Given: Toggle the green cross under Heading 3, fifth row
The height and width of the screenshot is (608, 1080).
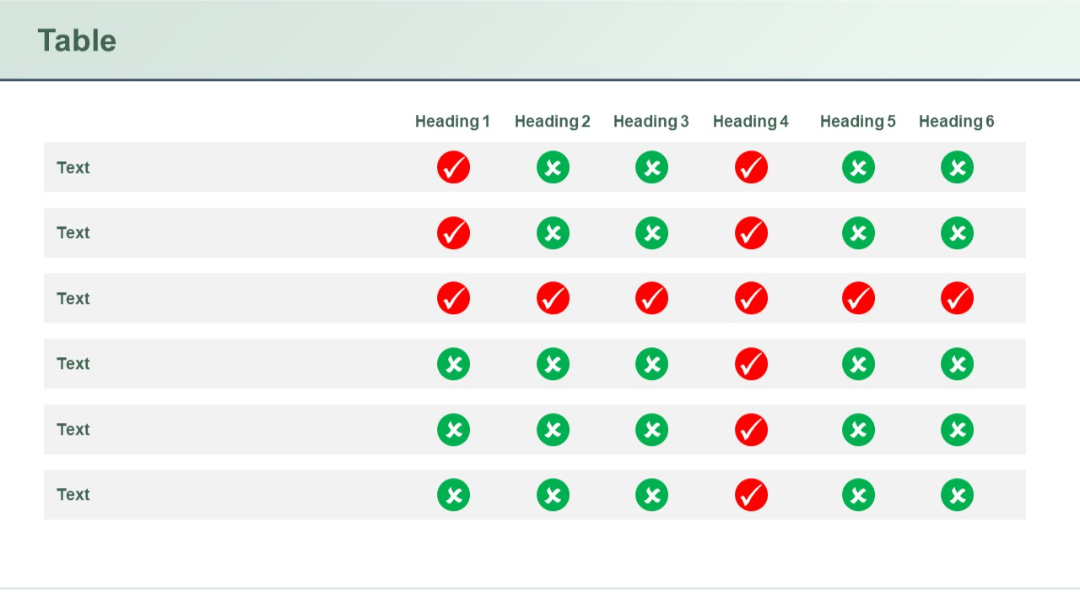Looking at the screenshot, I should point(651,429).
